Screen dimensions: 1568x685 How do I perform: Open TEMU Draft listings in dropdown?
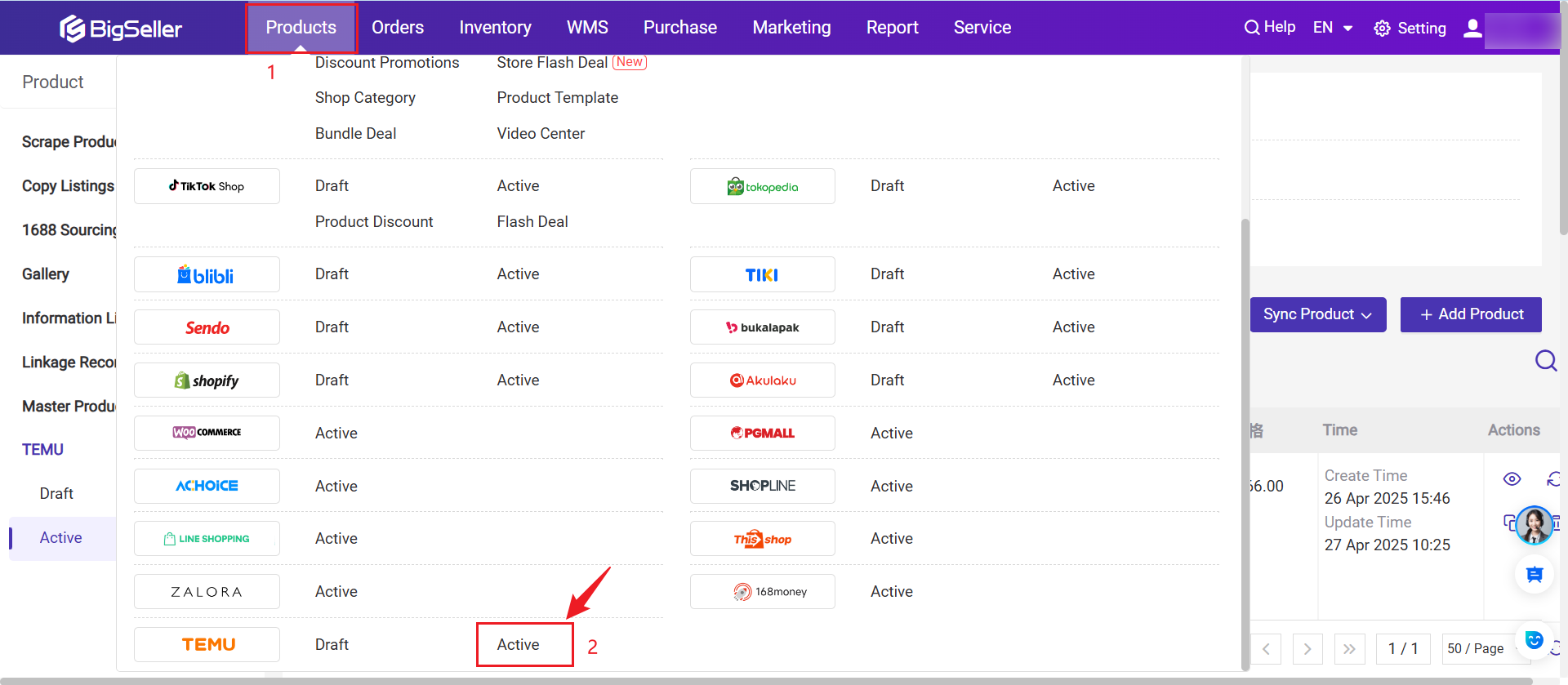(x=332, y=644)
